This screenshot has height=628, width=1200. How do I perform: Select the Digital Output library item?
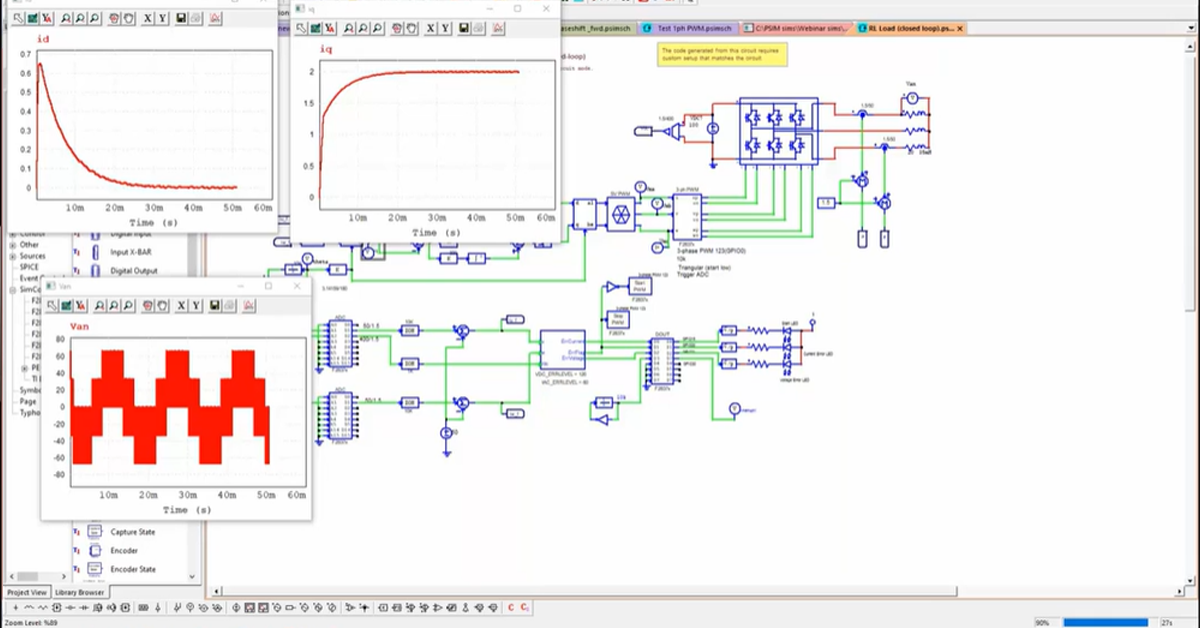tap(134, 270)
